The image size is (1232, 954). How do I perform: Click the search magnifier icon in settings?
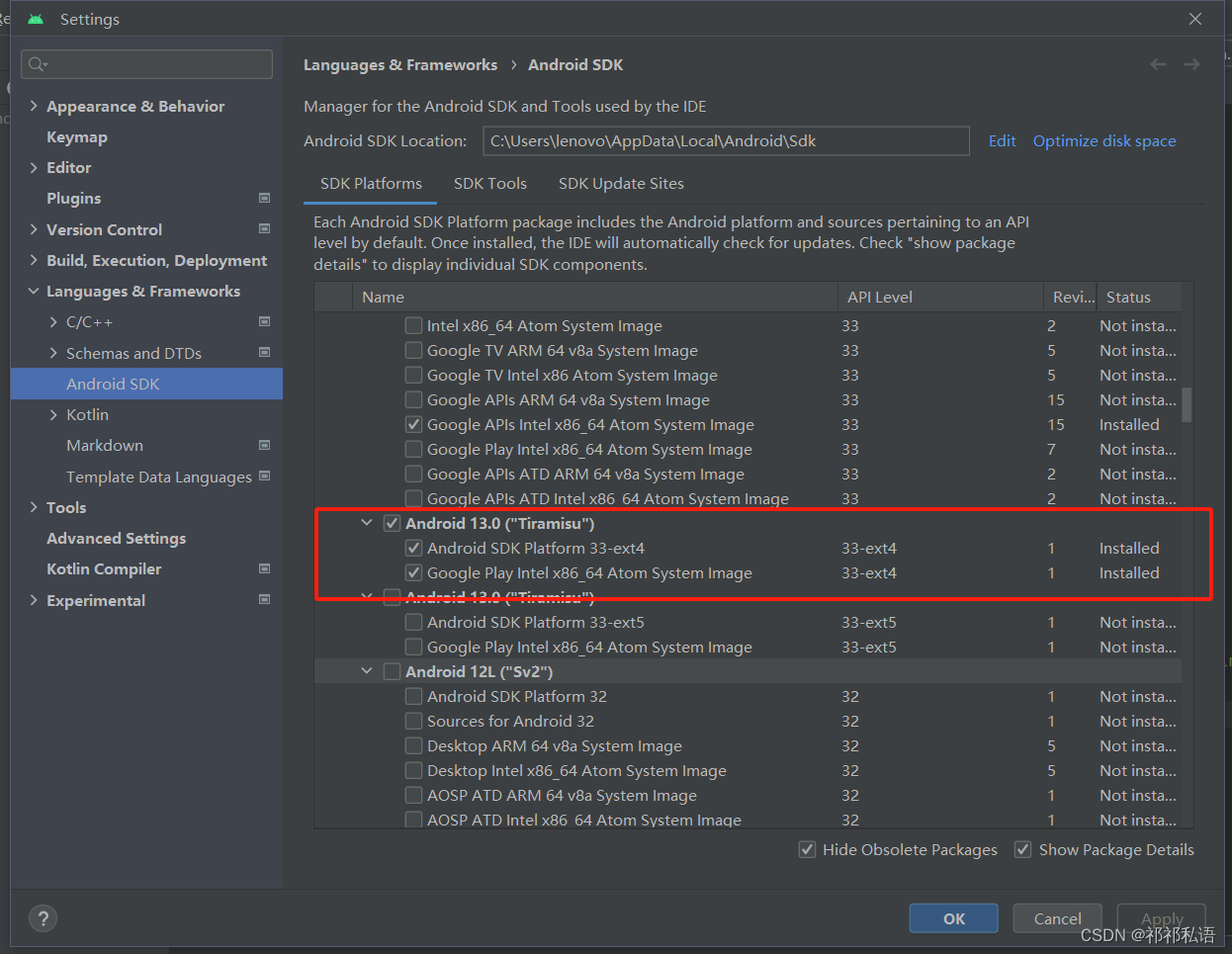(x=38, y=64)
